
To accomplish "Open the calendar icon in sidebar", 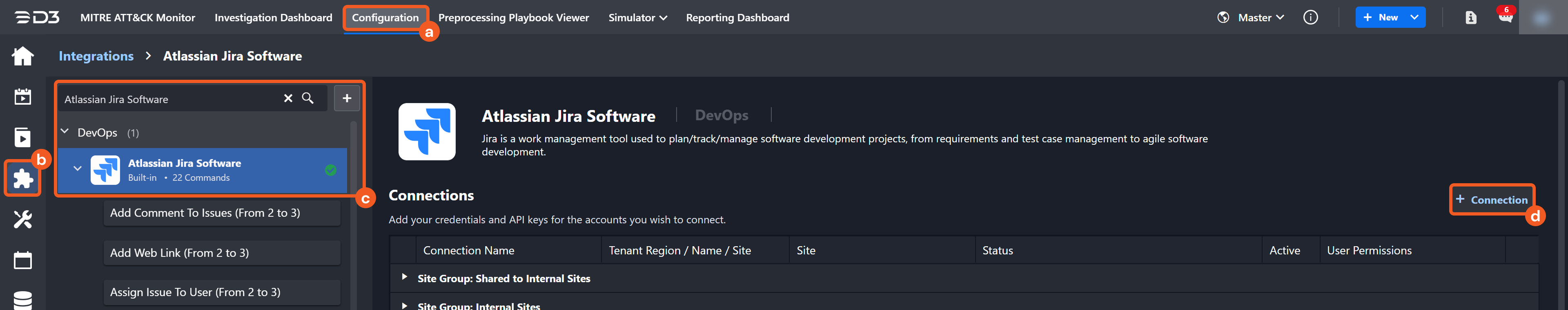I will point(22,260).
